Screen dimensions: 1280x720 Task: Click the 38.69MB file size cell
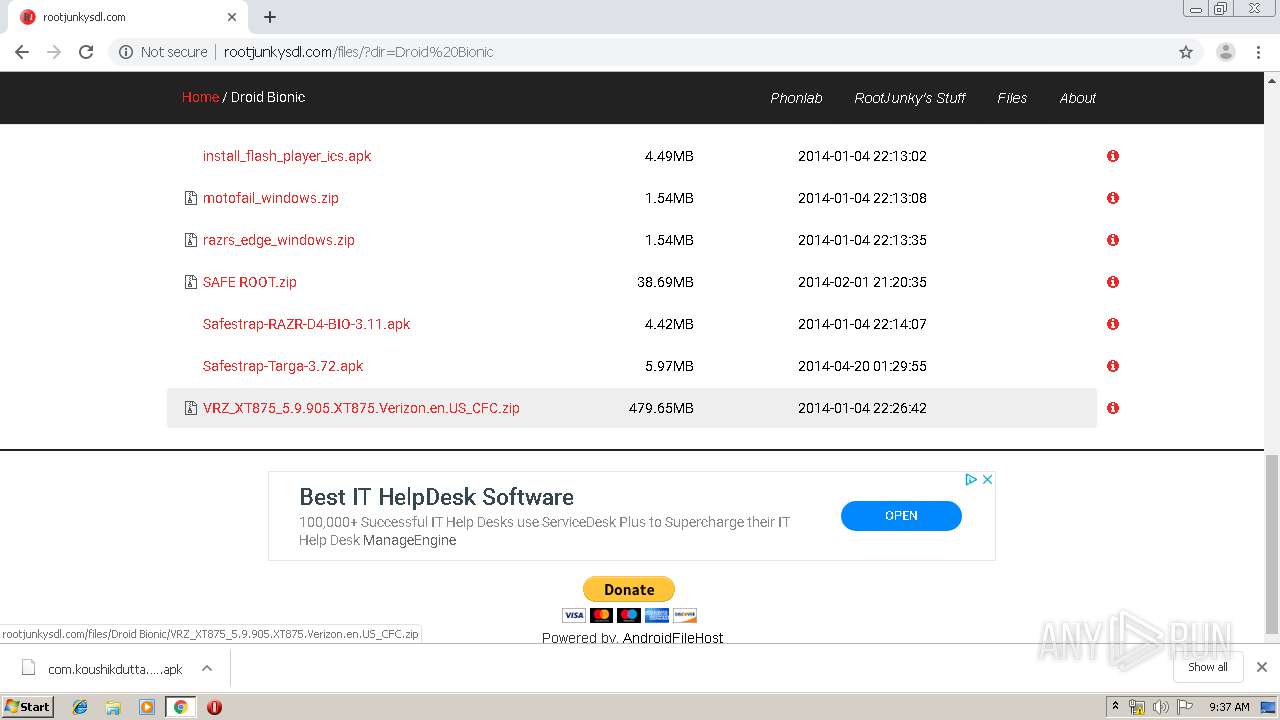[665, 282]
